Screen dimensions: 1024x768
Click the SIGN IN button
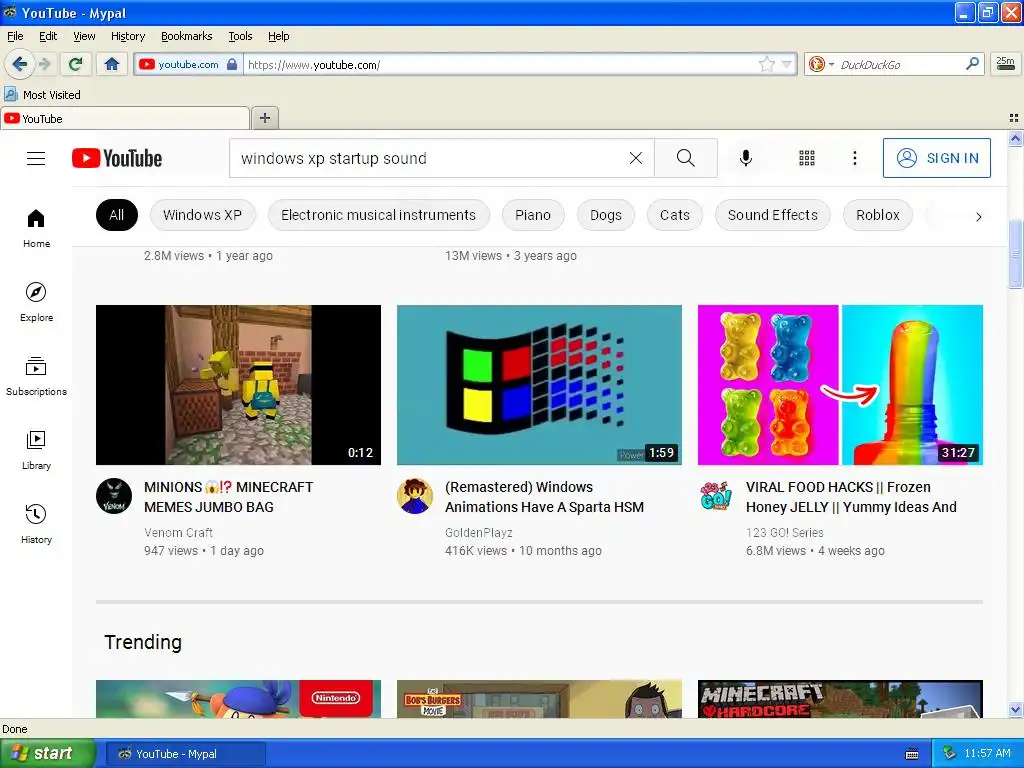coord(936,158)
